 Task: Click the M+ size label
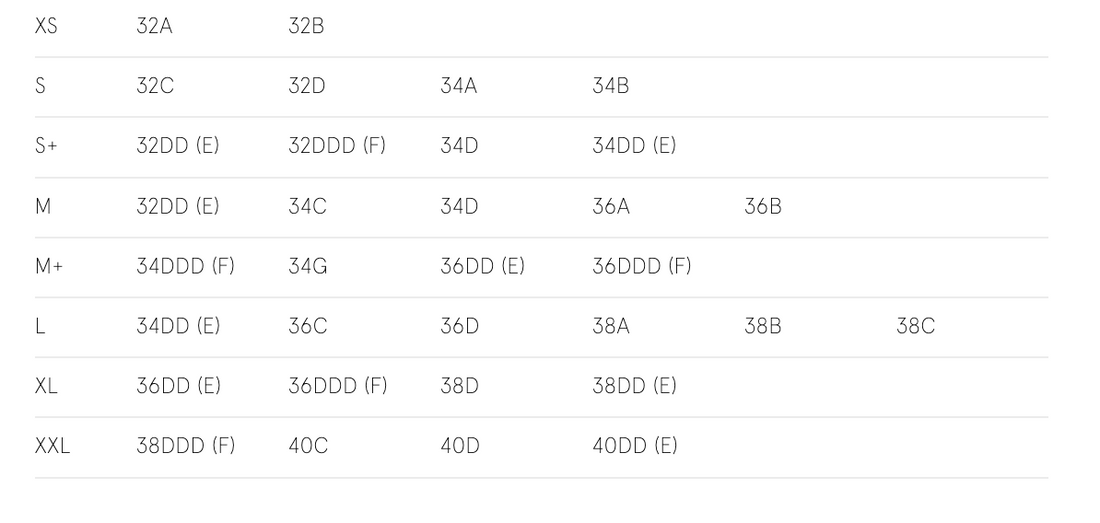point(49,266)
